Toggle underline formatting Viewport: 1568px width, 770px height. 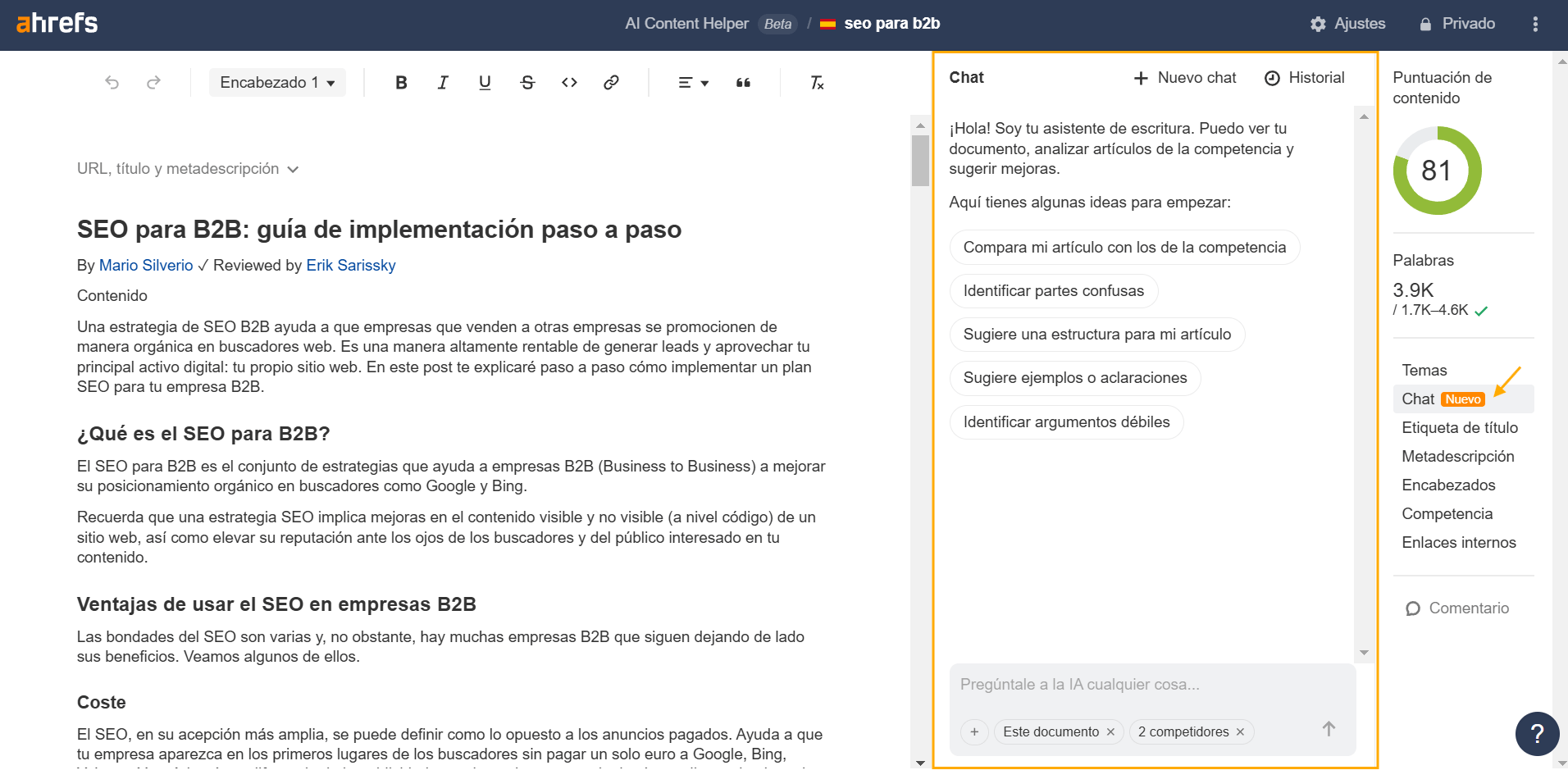tap(485, 83)
